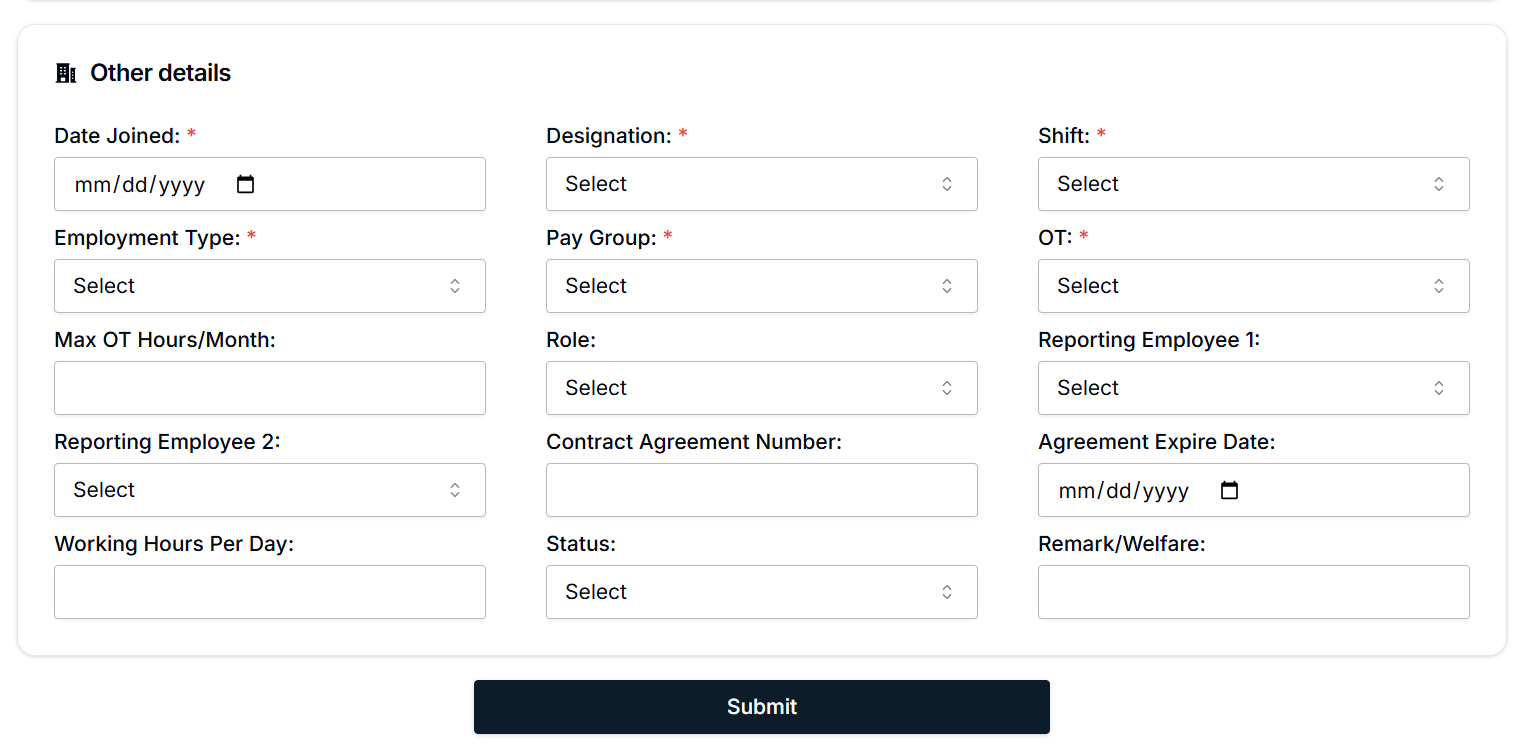Image resolution: width=1525 pixels, height=751 pixels.
Task: Open the Agreement Expire Date calendar picker
Action: click(1229, 490)
